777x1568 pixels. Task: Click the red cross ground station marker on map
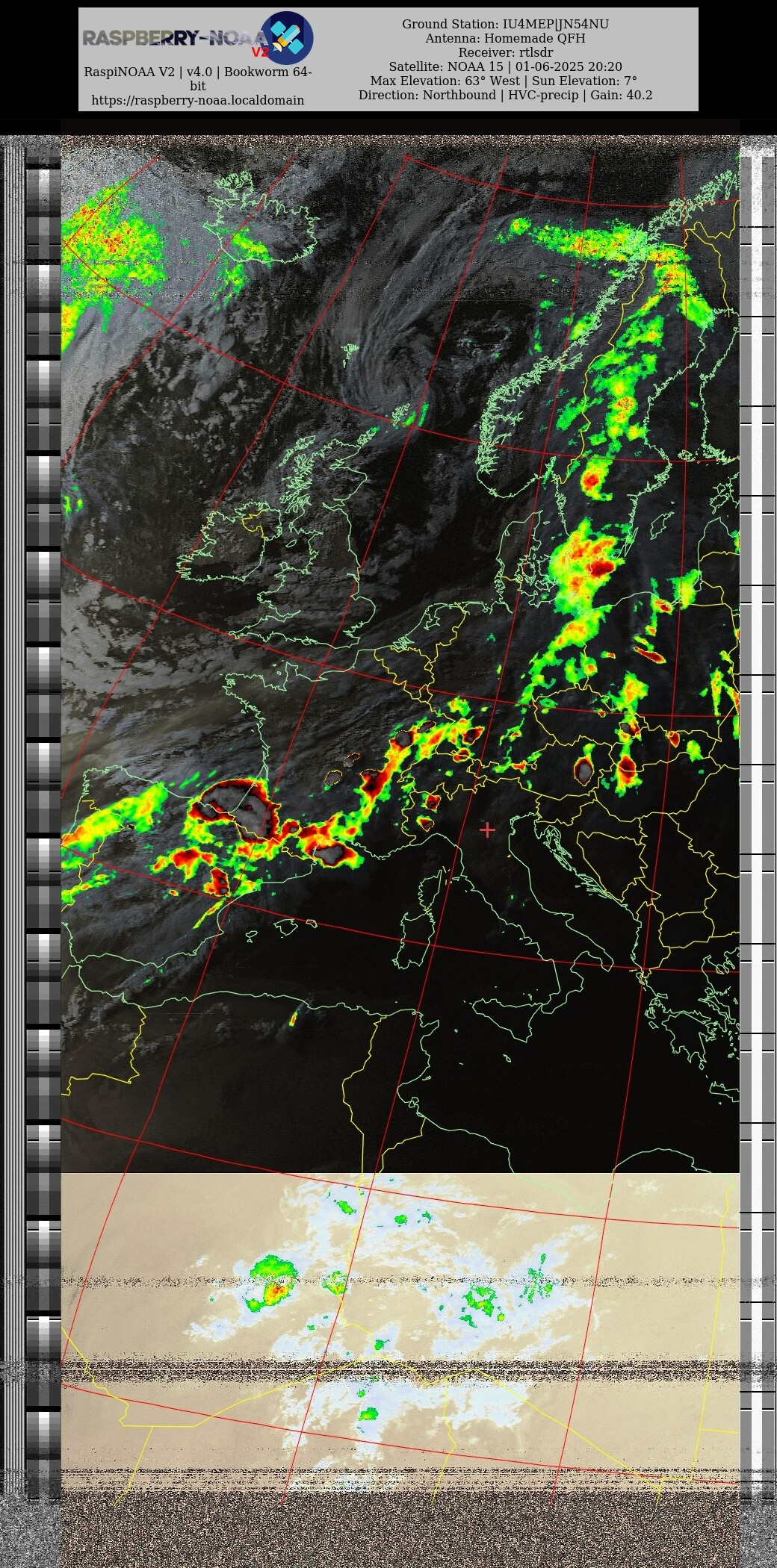tap(487, 830)
